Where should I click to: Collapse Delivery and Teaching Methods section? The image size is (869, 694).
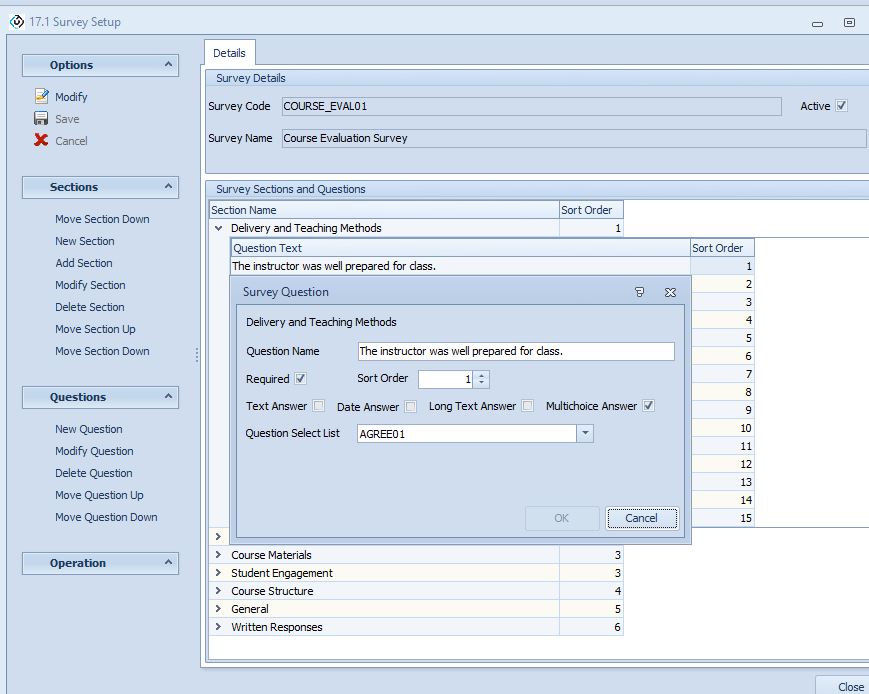coord(218,228)
